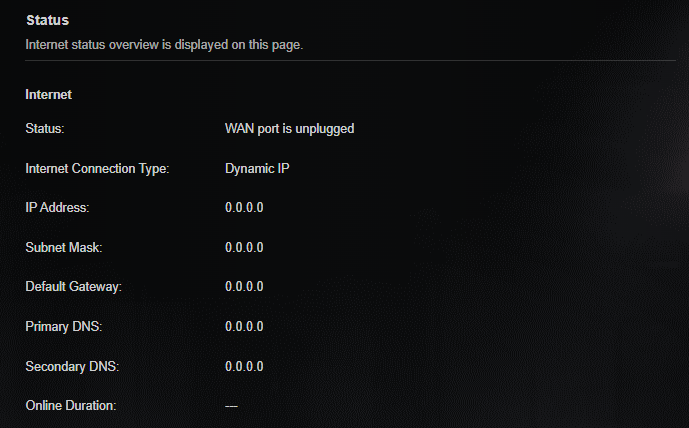The width and height of the screenshot is (689, 428).
Task: Click the 'Secondary DNS:' label
Action: (x=72, y=366)
